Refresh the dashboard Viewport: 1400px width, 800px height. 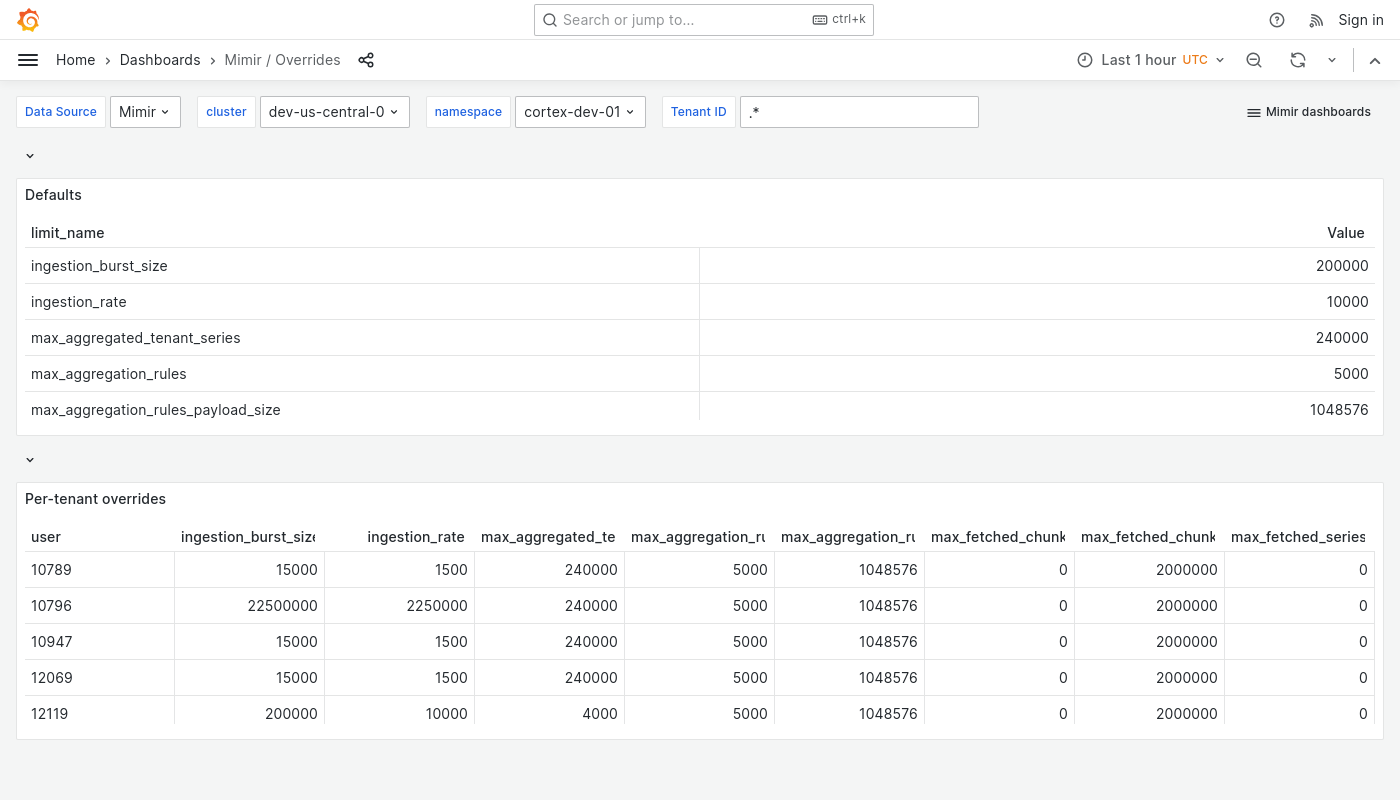[x=1298, y=60]
